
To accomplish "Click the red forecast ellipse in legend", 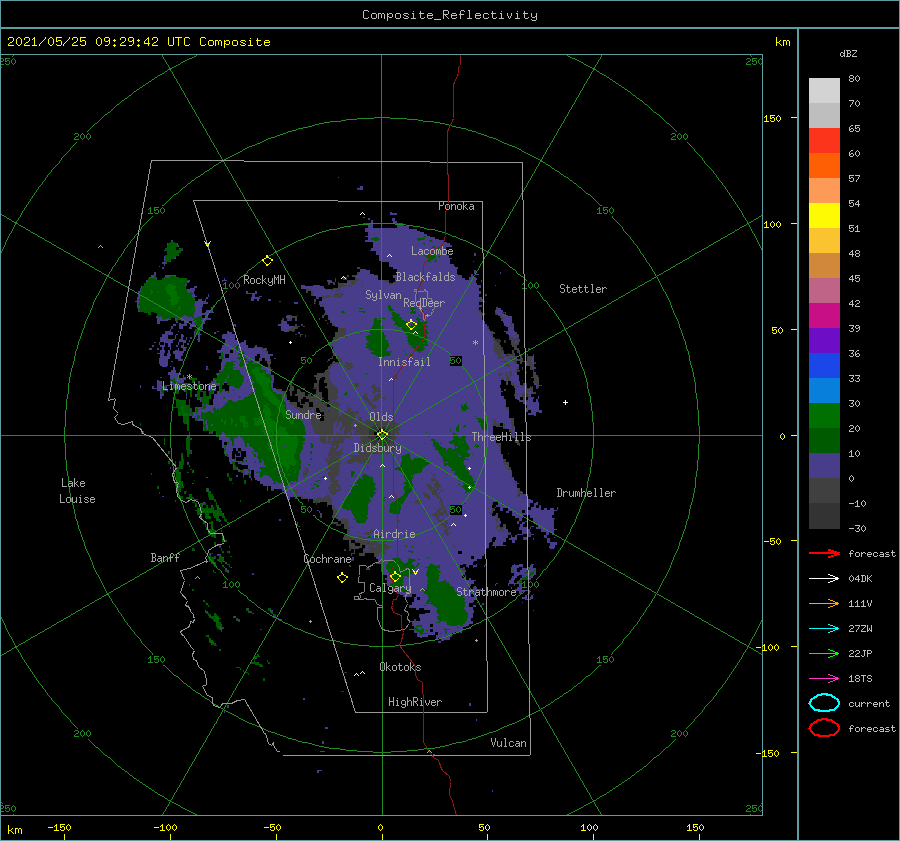I will (824, 728).
